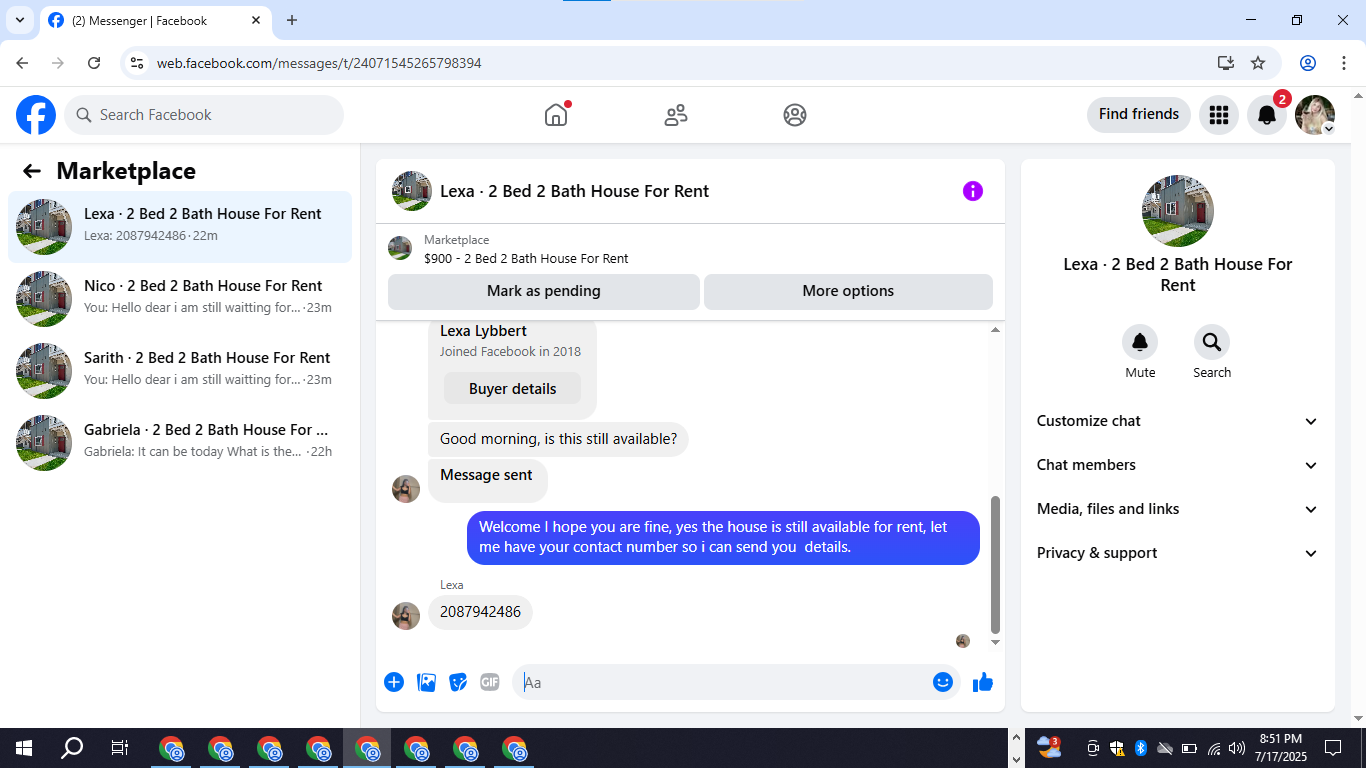
Task: Open Chrome's three-dot menu
Action: 1343,63
